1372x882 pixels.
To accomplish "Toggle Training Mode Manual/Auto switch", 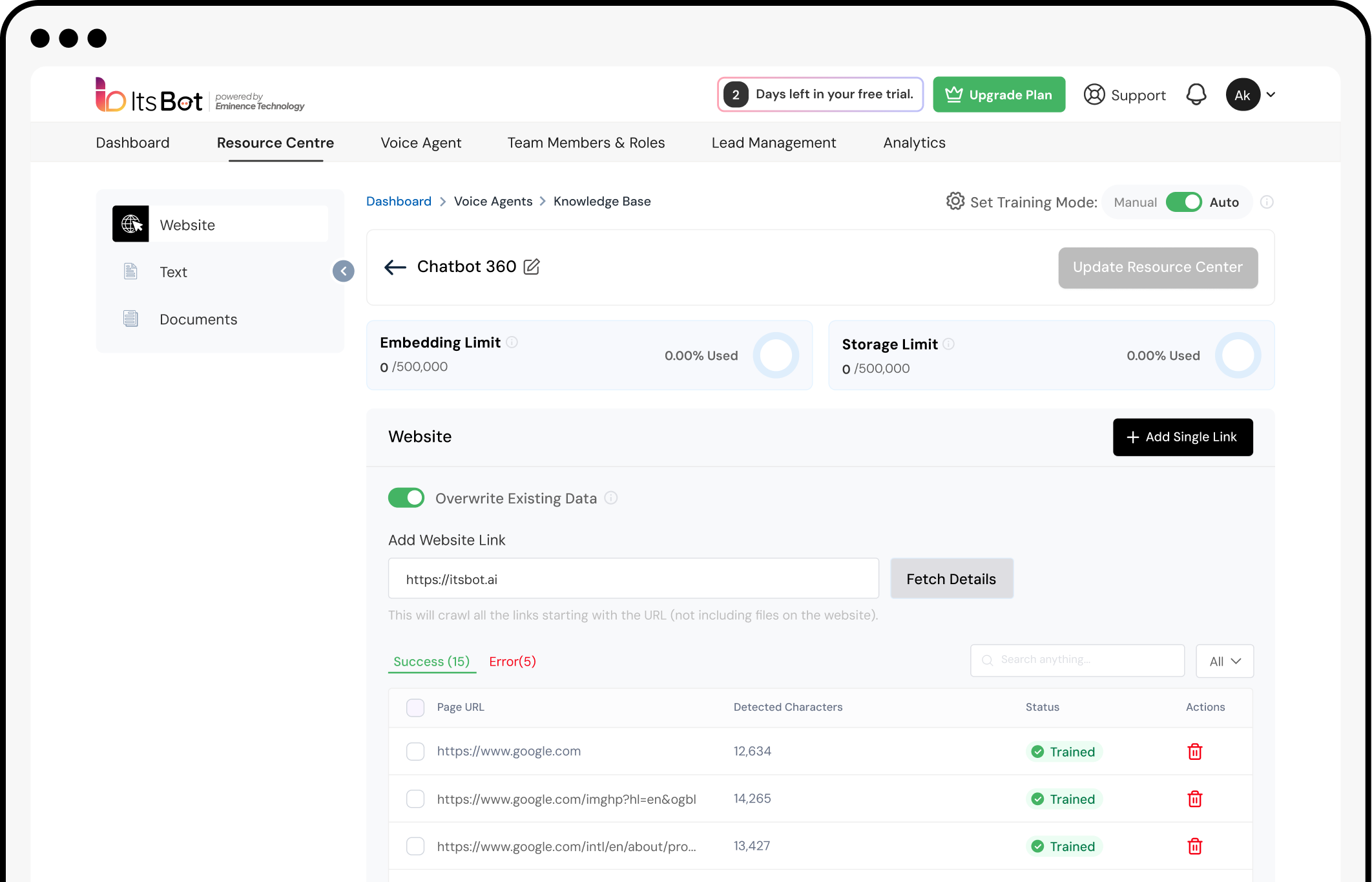I will click(x=1183, y=202).
